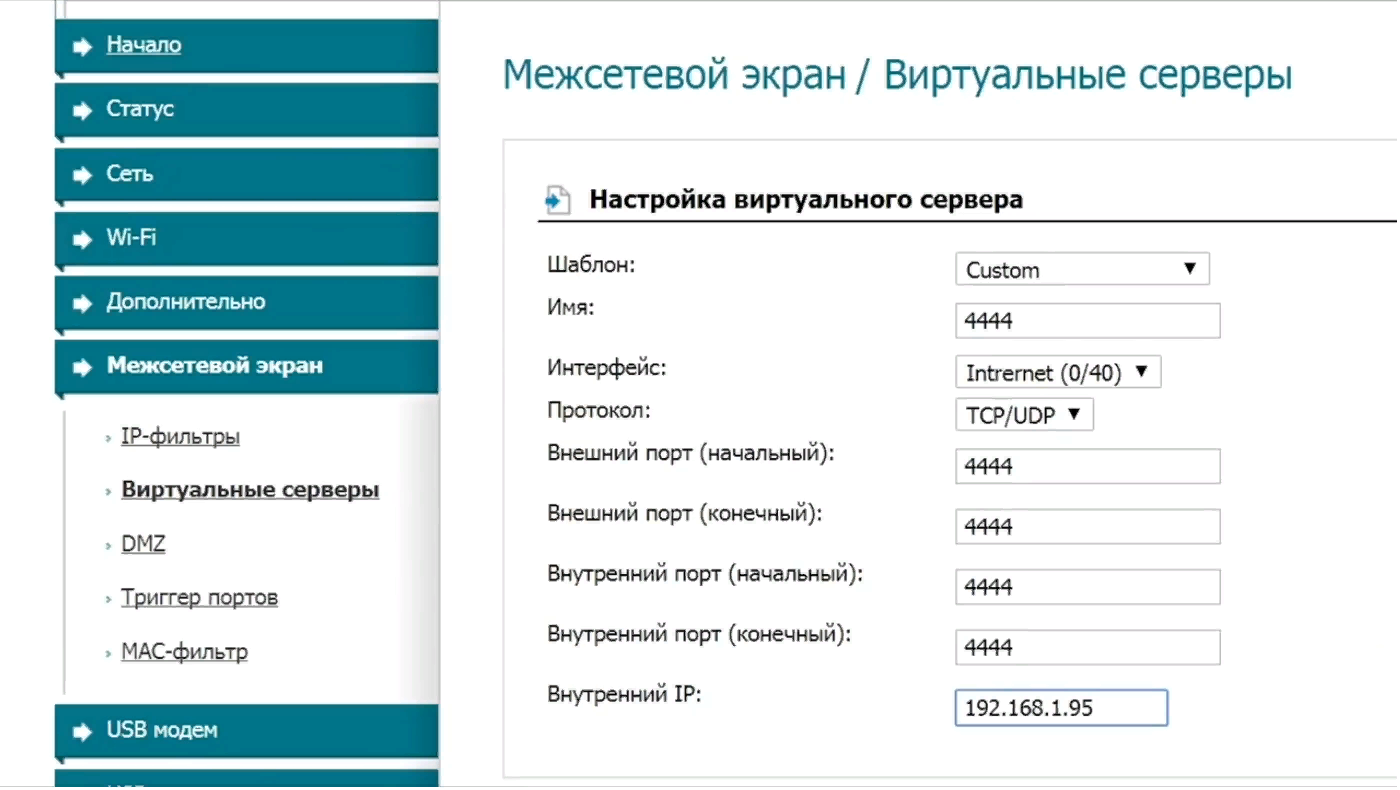Open the MAC-фильтр submenu link
This screenshot has height=790, width=1400.
click(x=184, y=652)
